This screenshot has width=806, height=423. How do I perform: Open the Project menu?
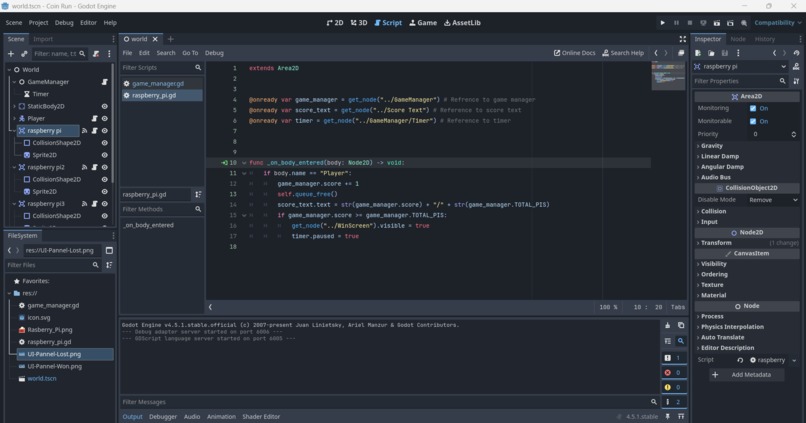[38, 23]
